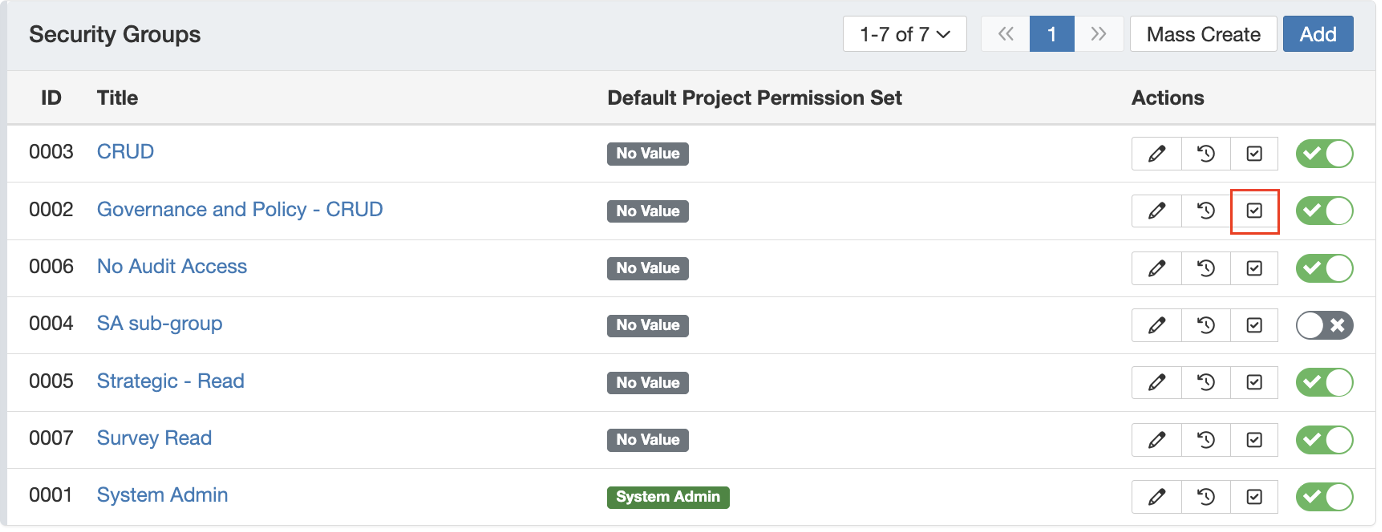Screen dimensions: 1382x532
Task: Open history icon for Governance and Policy - CRUD
Action: pyautogui.click(x=1206, y=211)
